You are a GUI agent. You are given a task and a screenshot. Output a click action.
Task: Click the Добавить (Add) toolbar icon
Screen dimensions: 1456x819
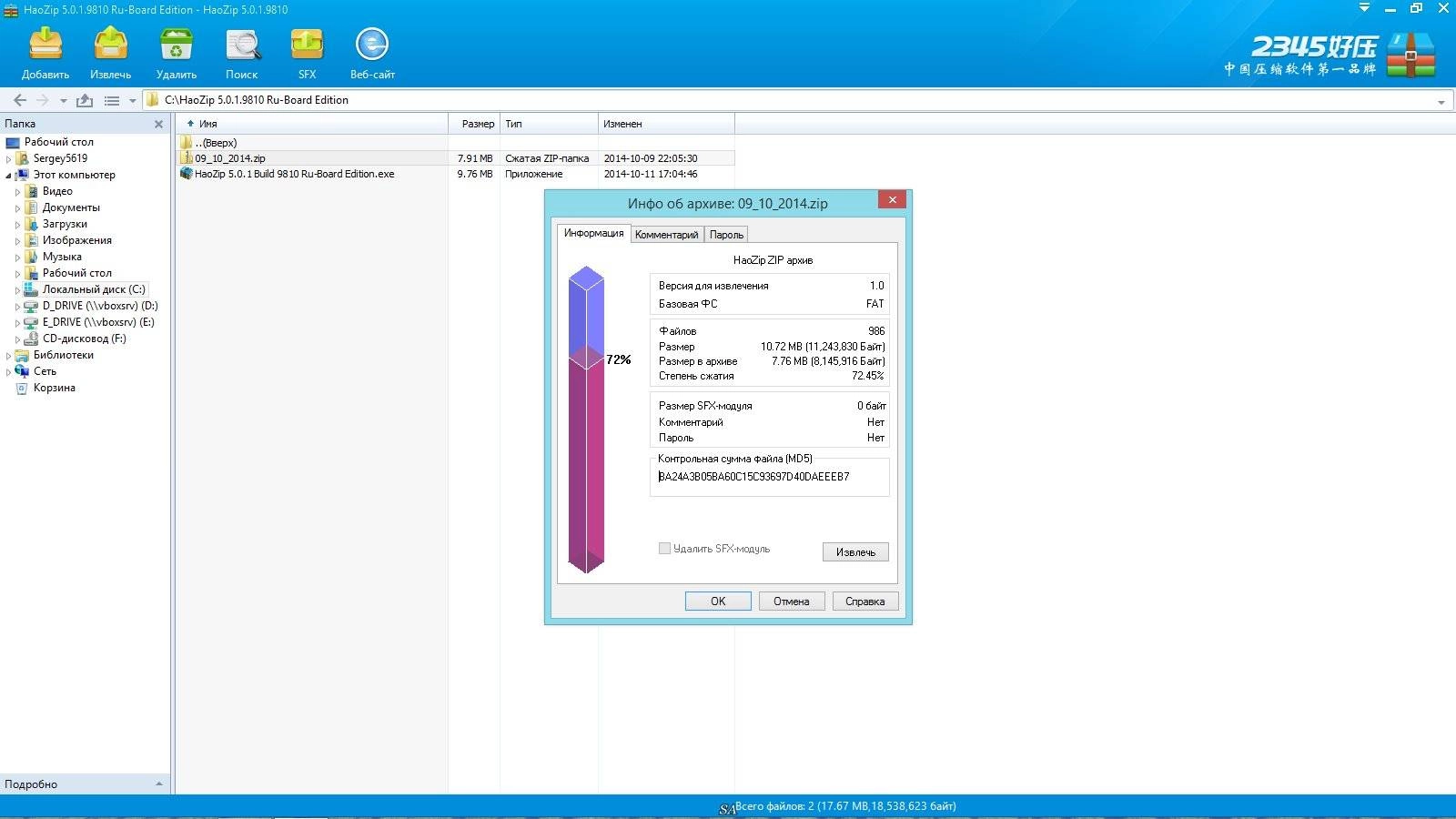click(45, 44)
